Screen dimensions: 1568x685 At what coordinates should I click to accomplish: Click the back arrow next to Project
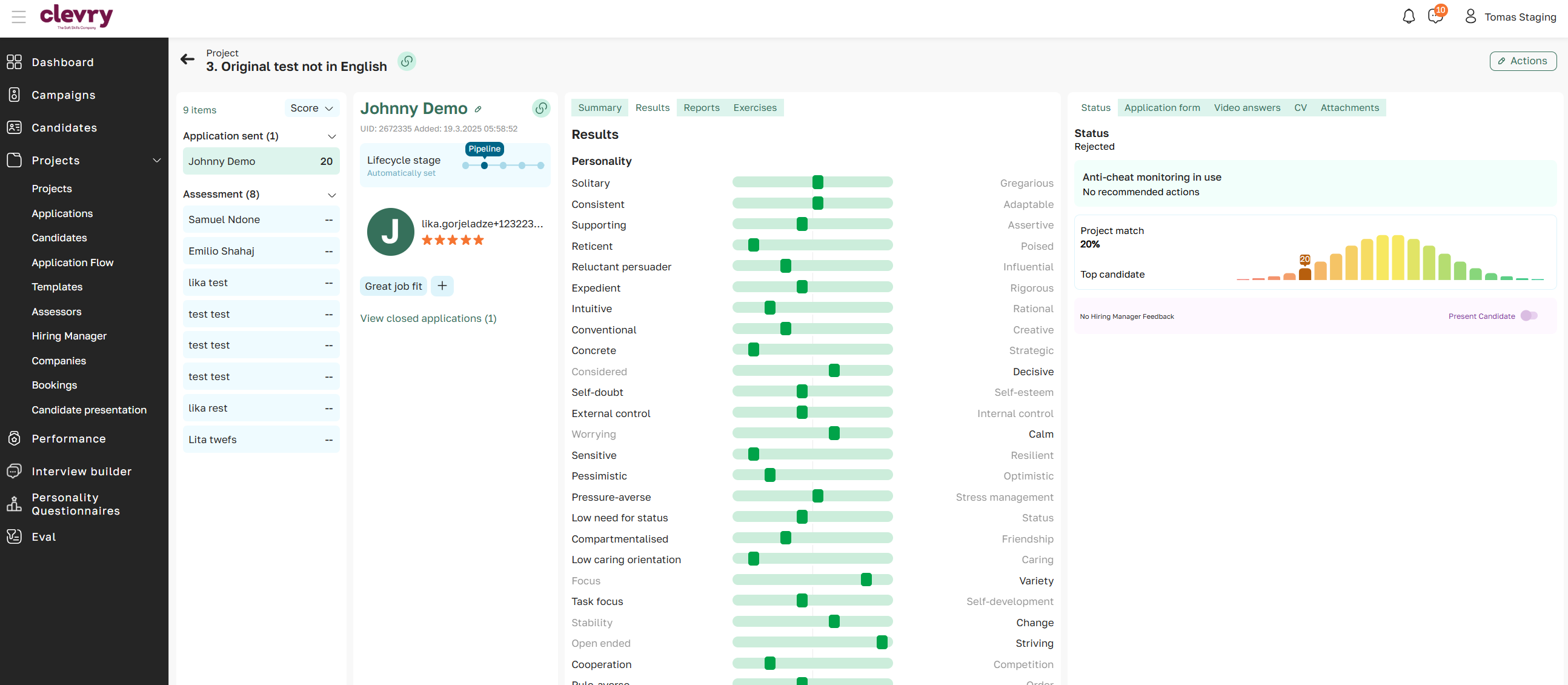point(187,59)
